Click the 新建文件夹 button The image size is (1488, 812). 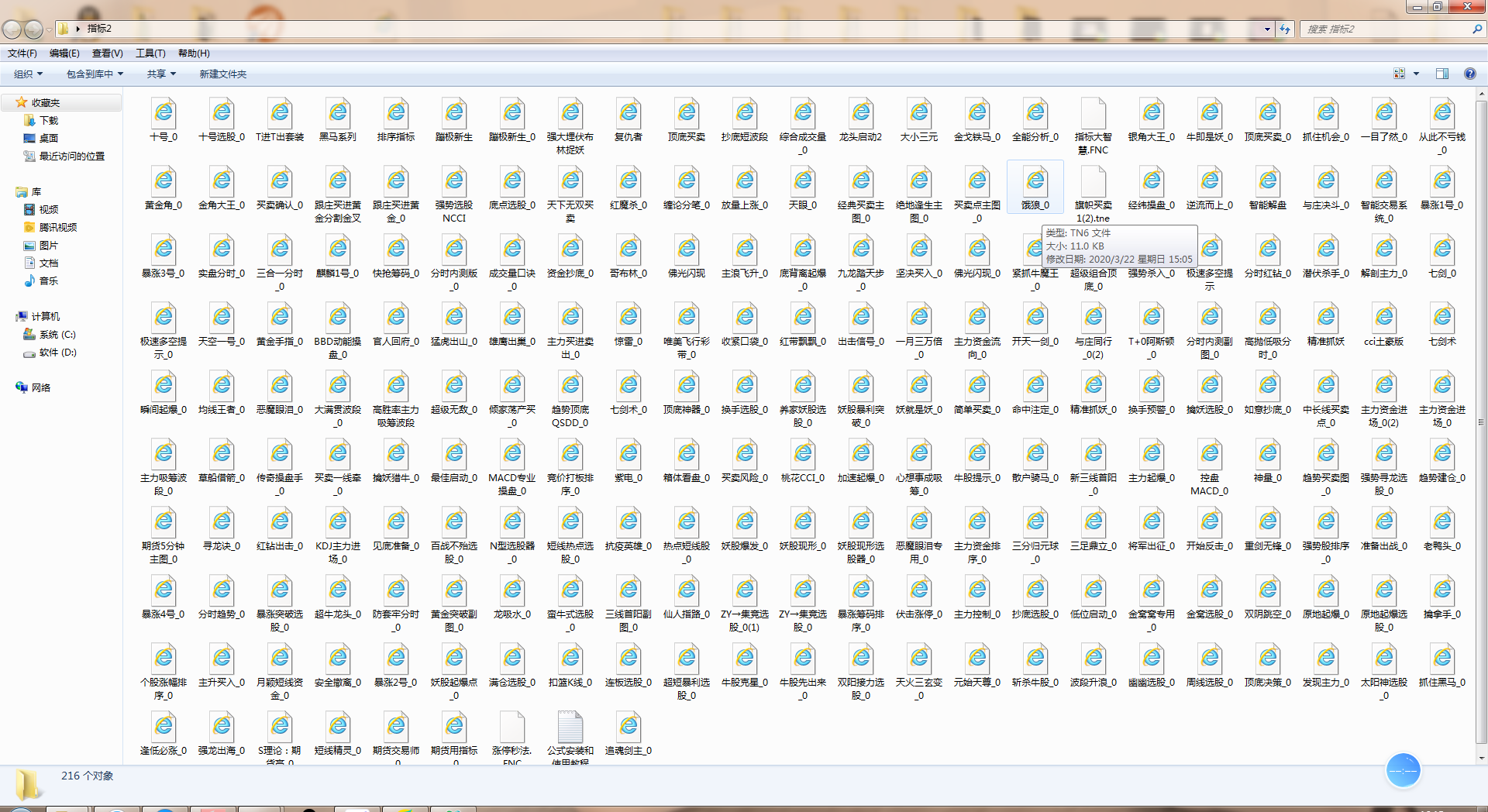tap(223, 74)
